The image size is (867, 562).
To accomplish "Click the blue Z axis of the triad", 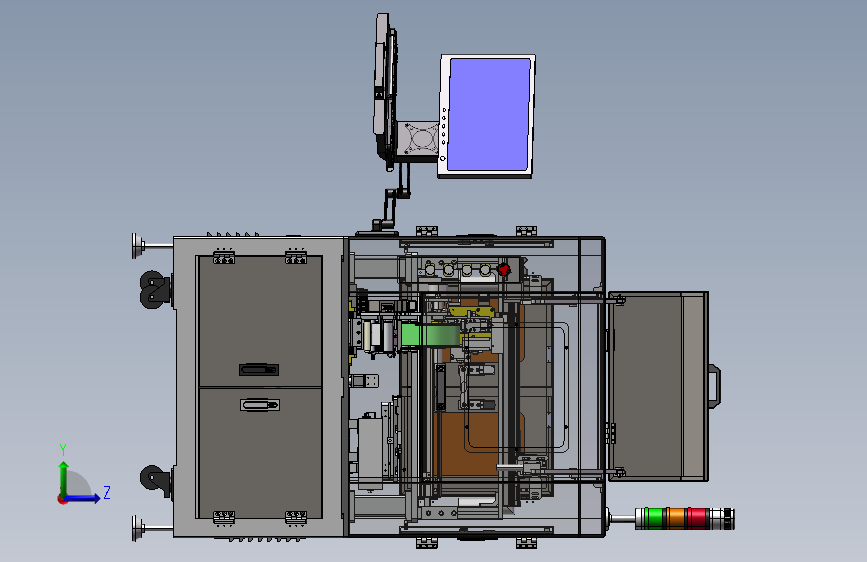I will point(83,498).
